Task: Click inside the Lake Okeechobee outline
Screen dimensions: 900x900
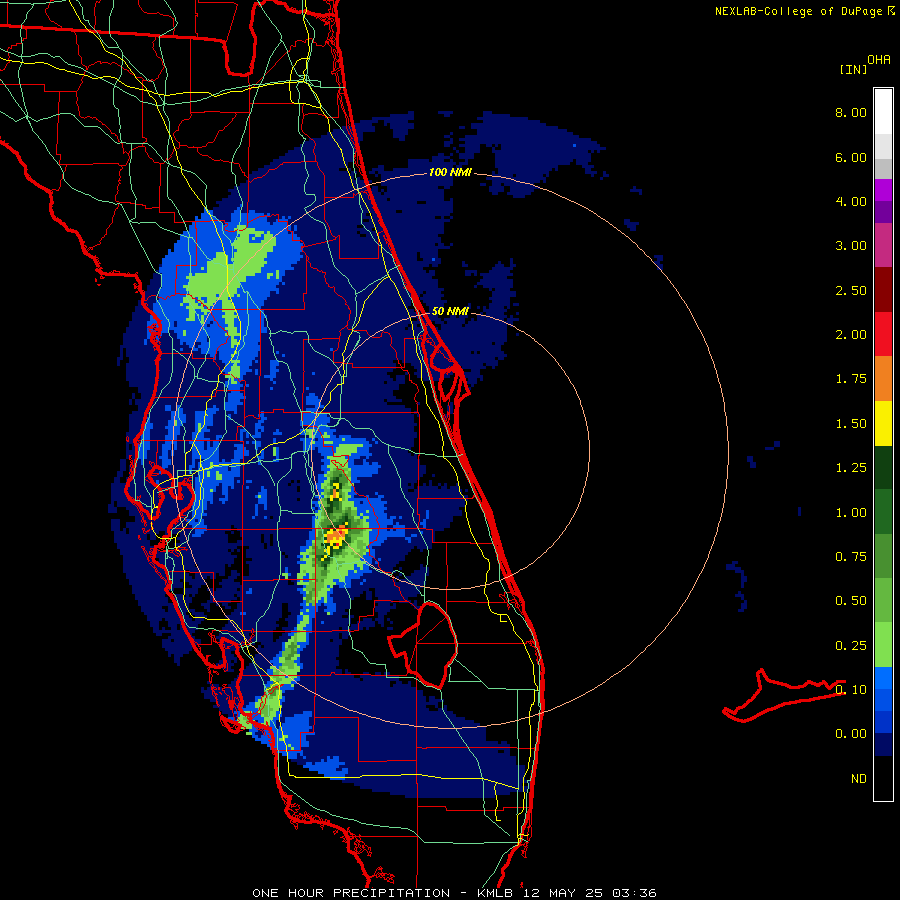Action: click(429, 644)
